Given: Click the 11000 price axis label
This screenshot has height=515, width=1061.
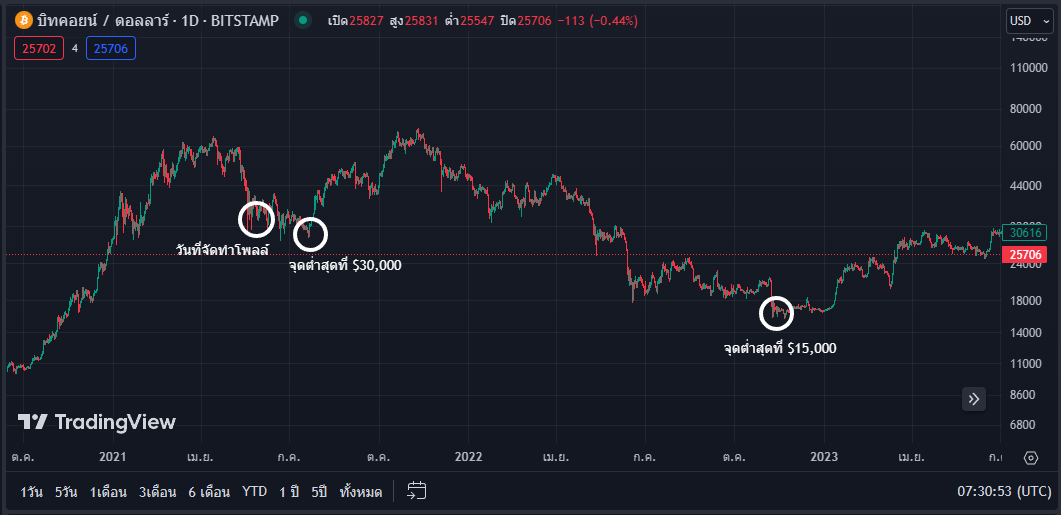Looking at the screenshot, I should 1027,363.
